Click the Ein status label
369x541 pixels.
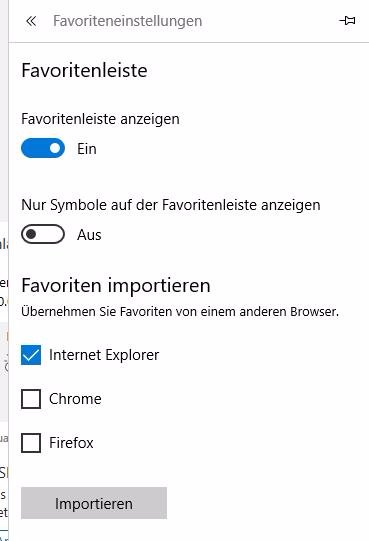click(x=87, y=149)
